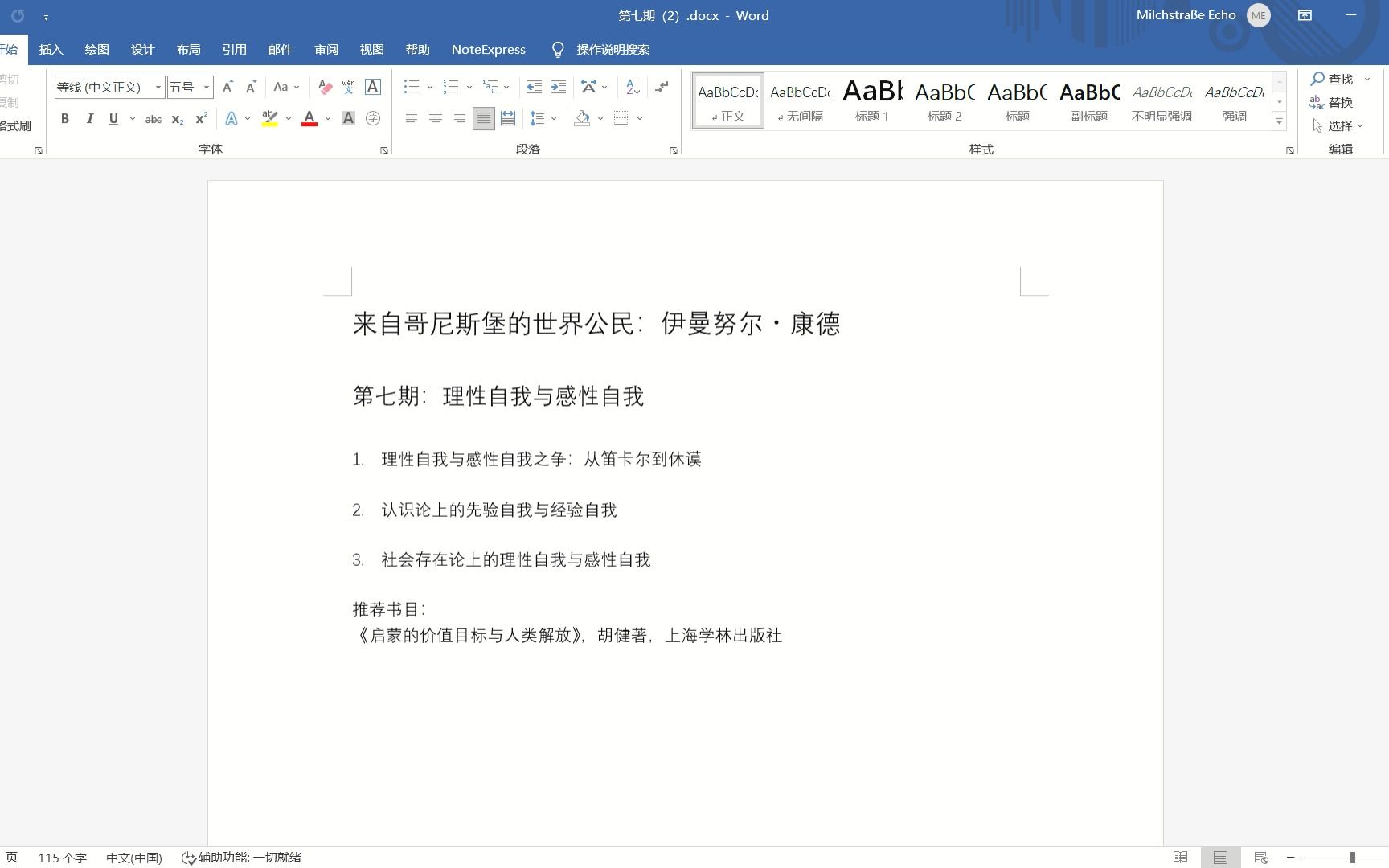The image size is (1389, 868).
Task: Switch to the 设计 tab
Action: [x=142, y=50]
